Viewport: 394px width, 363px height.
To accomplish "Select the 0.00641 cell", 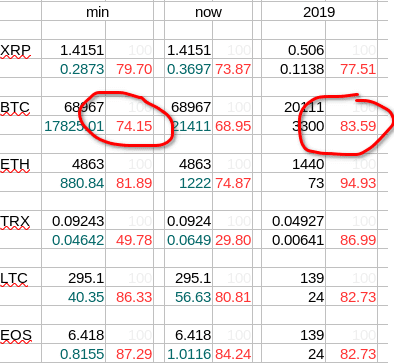I will pyautogui.click(x=293, y=240).
